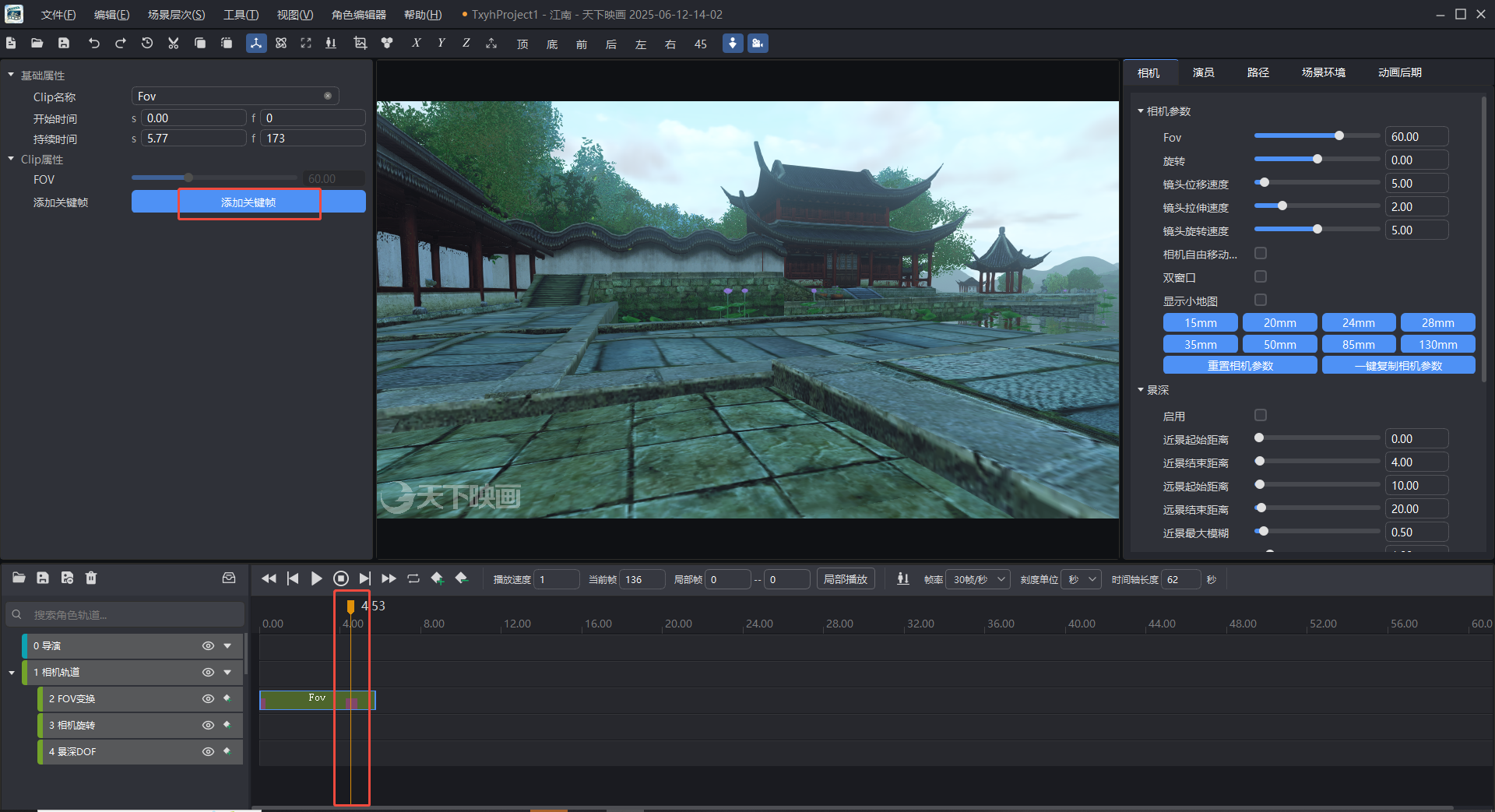Stop the timeline playback
The height and width of the screenshot is (812, 1495).
pyautogui.click(x=341, y=578)
